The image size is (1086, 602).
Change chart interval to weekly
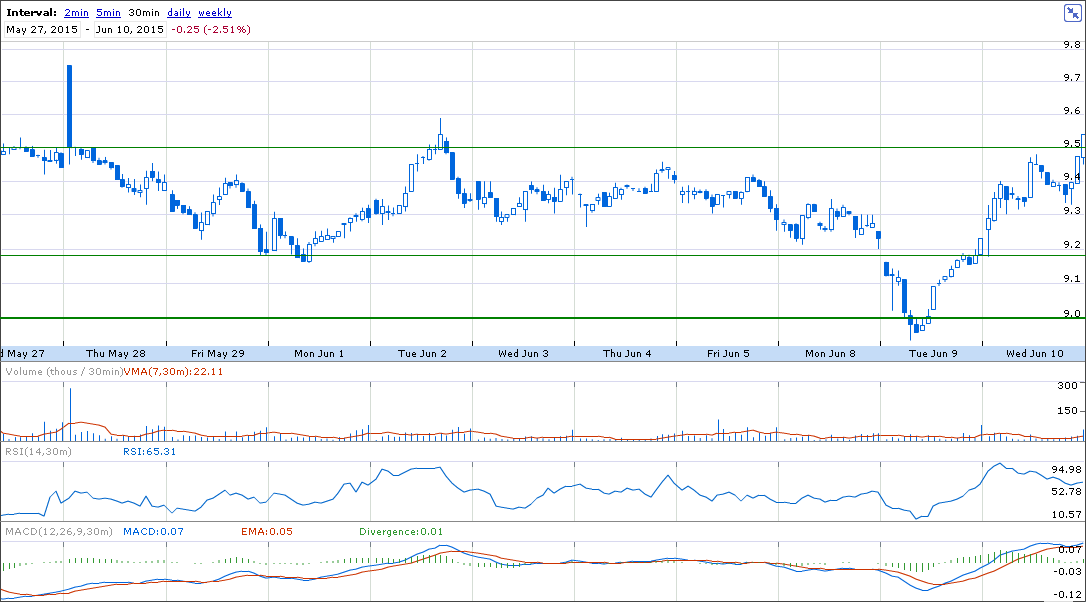click(x=215, y=13)
